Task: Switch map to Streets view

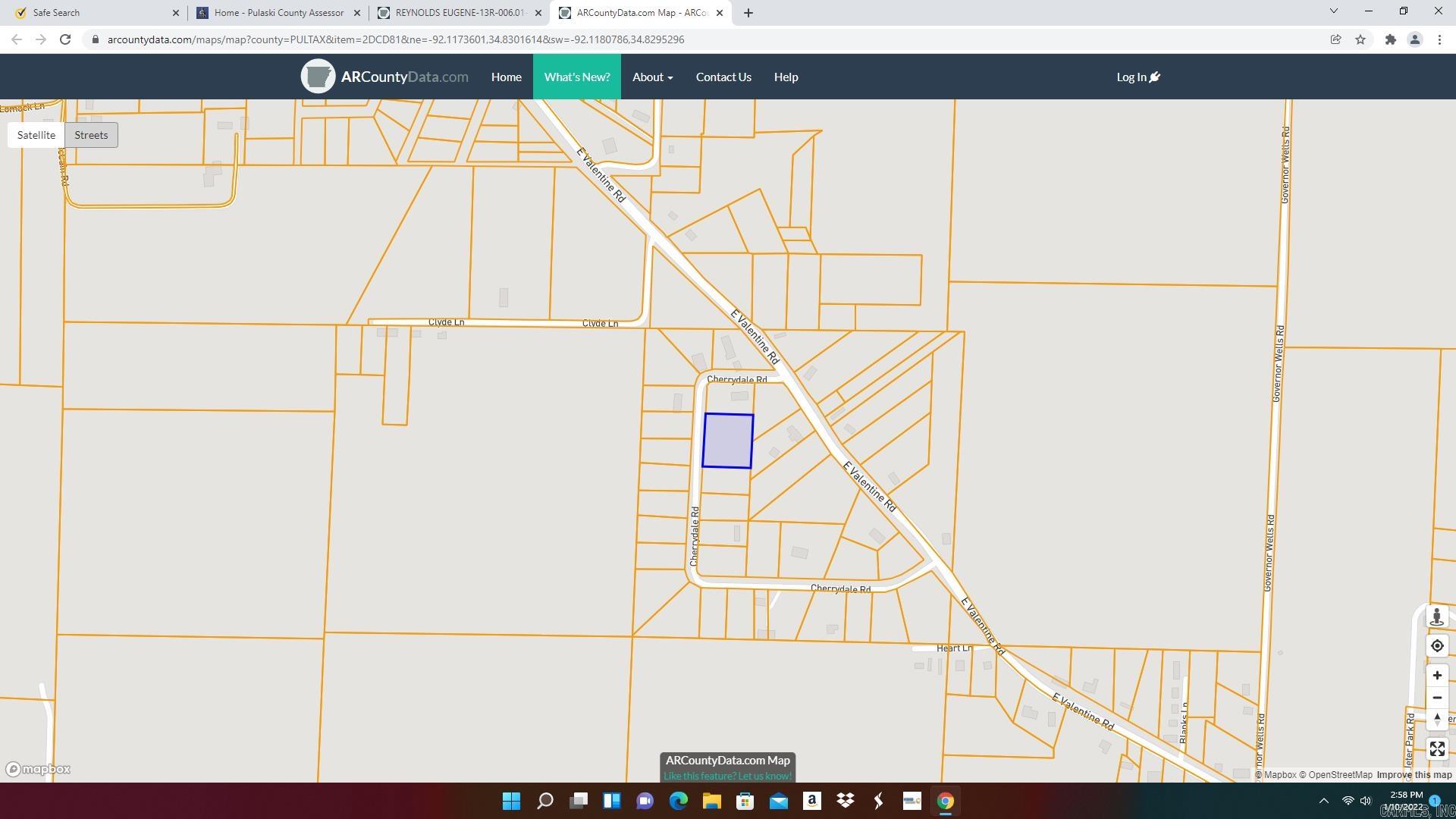Action: (91, 135)
